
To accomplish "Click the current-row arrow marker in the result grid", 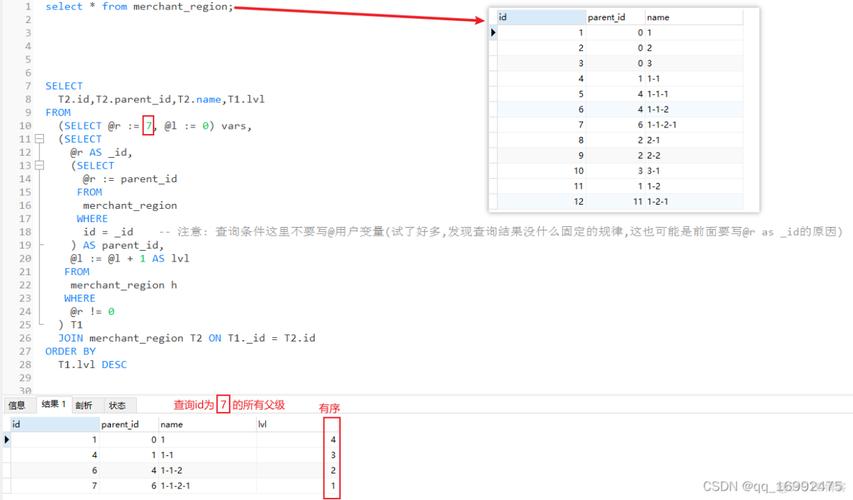I will pos(7,439).
